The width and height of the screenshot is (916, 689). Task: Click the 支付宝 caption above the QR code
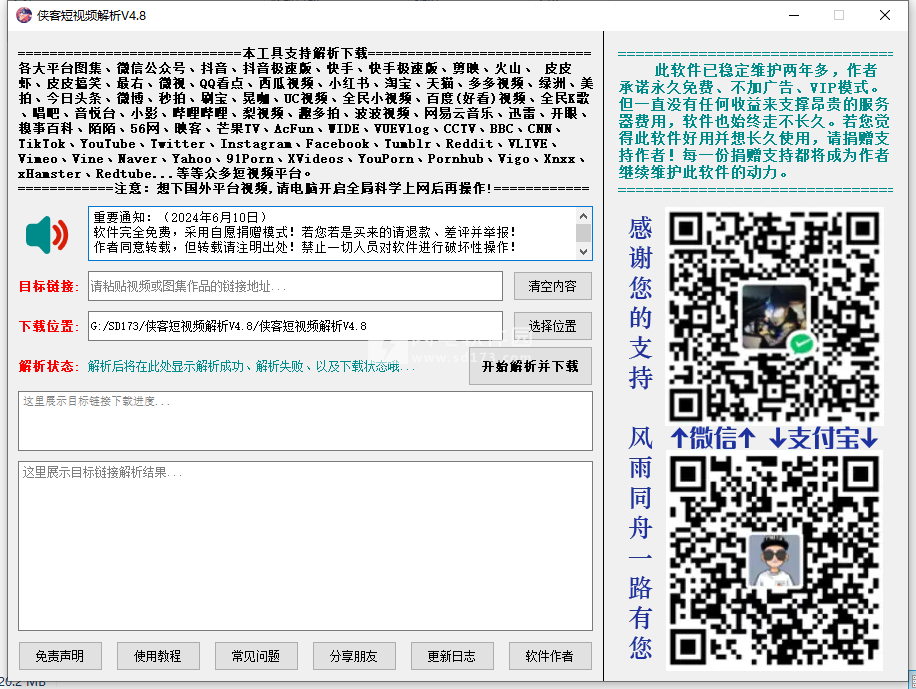[x=824, y=438]
